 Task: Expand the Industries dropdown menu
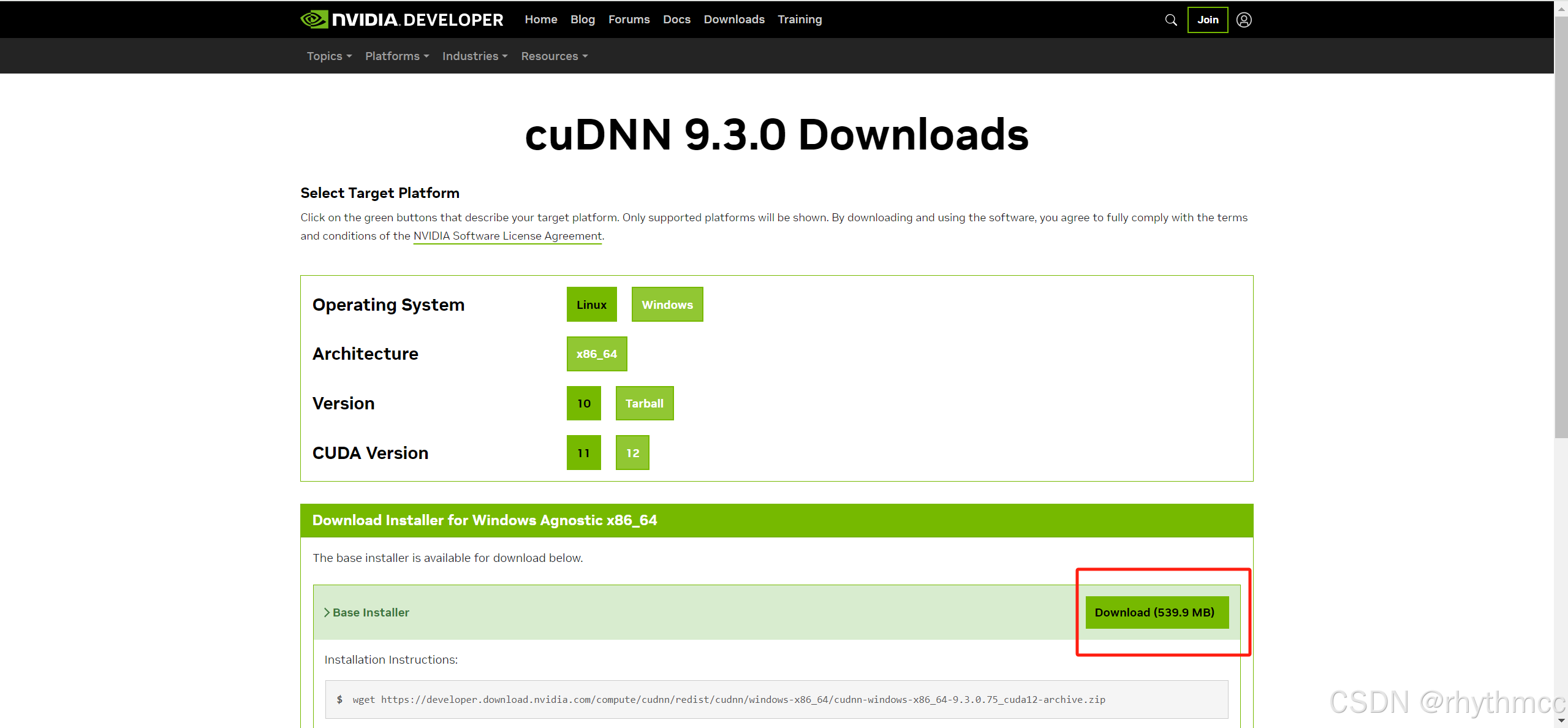(x=474, y=56)
